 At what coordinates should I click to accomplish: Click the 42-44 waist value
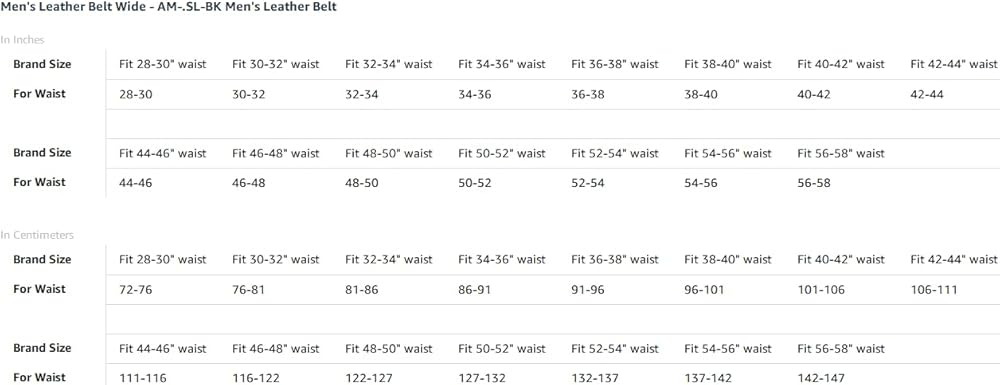coord(927,95)
